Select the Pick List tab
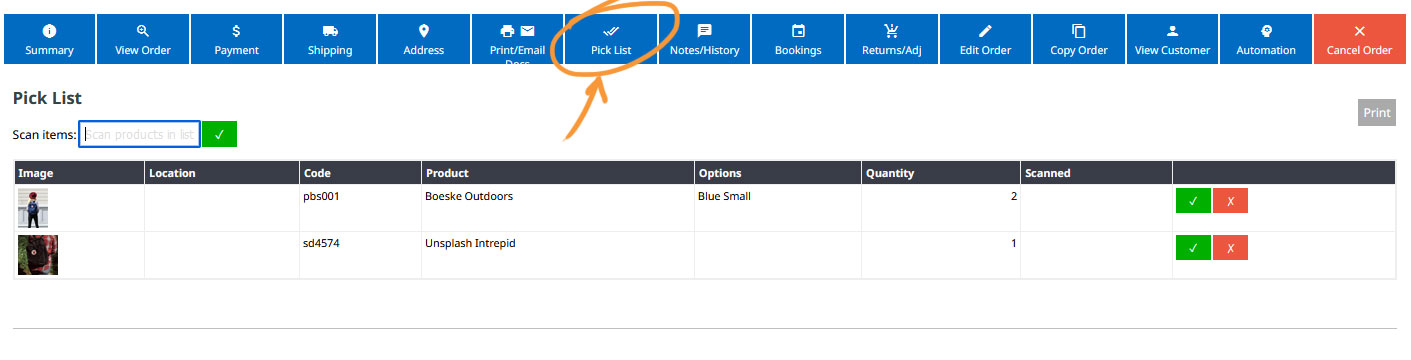This screenshot has width=1411, height=360. (x=611, y=39)
